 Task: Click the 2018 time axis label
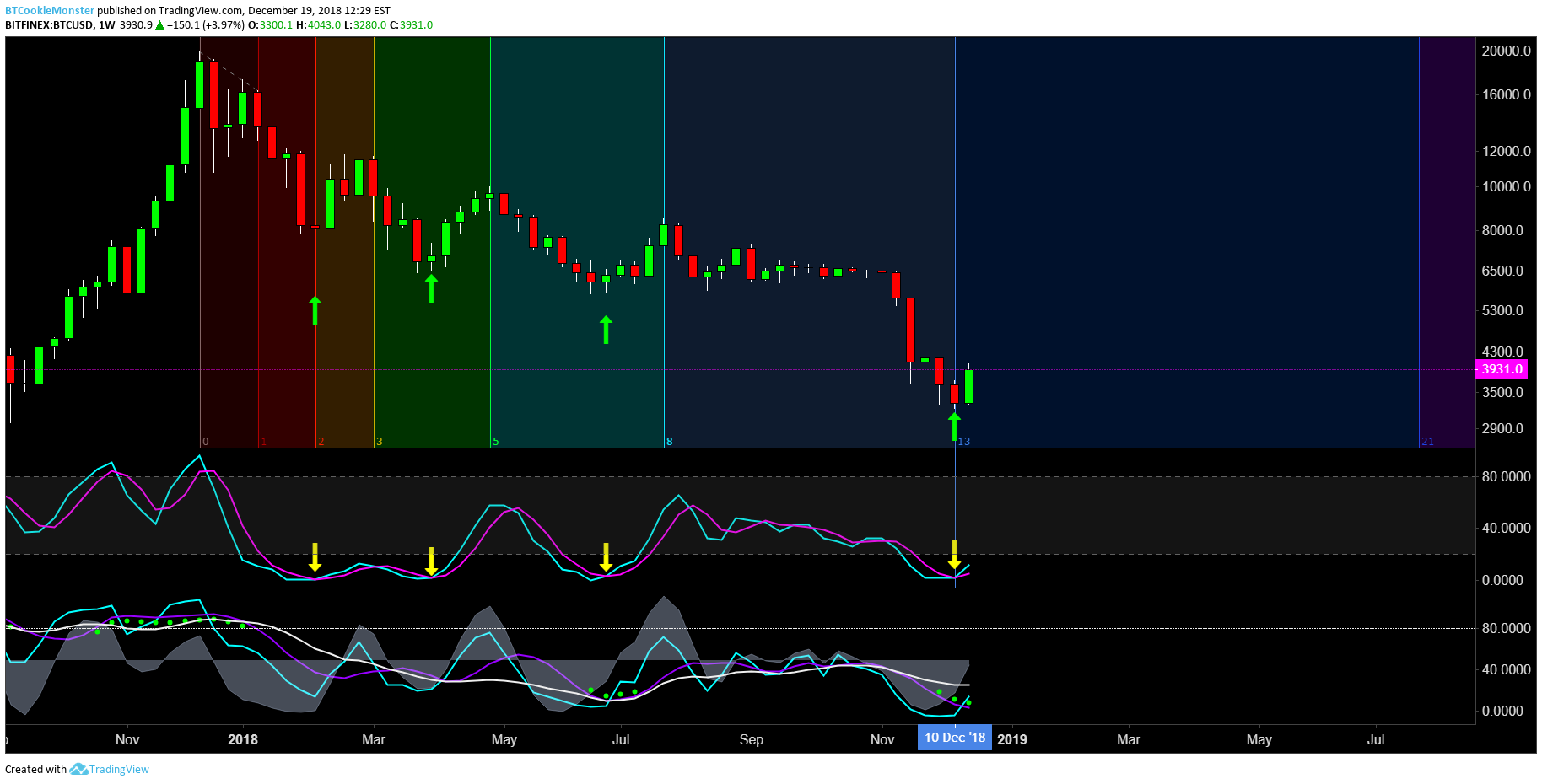tap(243, 739)
